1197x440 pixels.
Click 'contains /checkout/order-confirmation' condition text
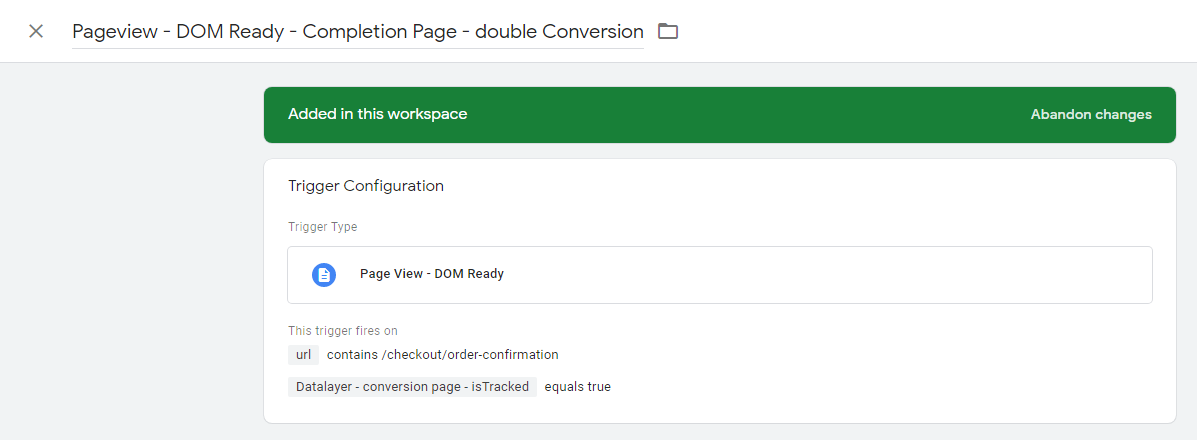pyautogui.click(x=443, y=354)
